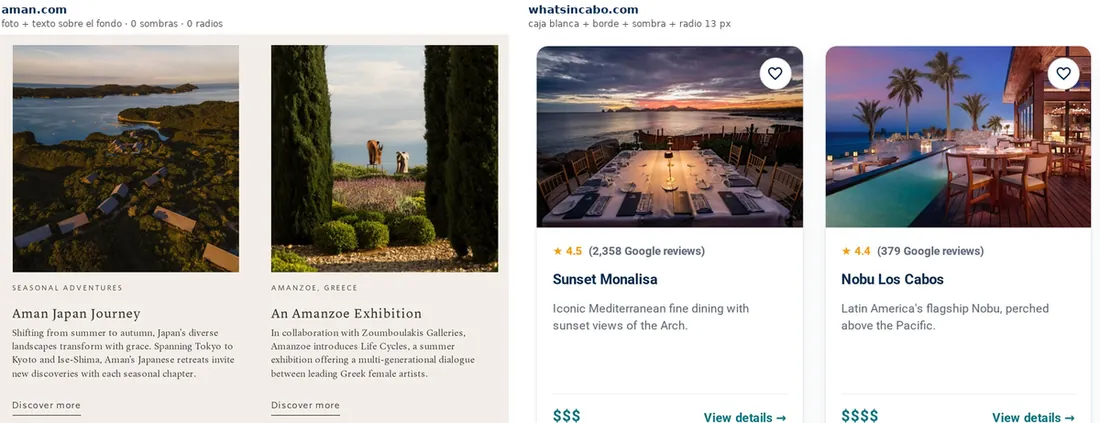The image size is (1100, 423).
Task: Click the star rating icon beside 4.4
Action: pyautogui.click(x=846, y=251)
